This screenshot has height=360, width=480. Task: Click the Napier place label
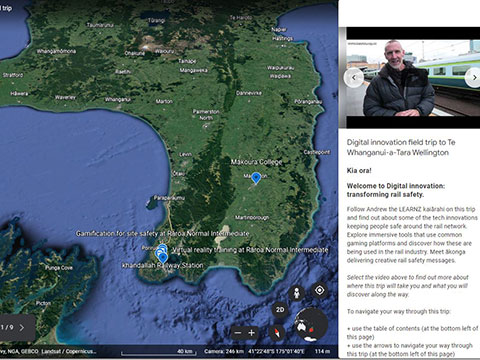pos(279,29)
